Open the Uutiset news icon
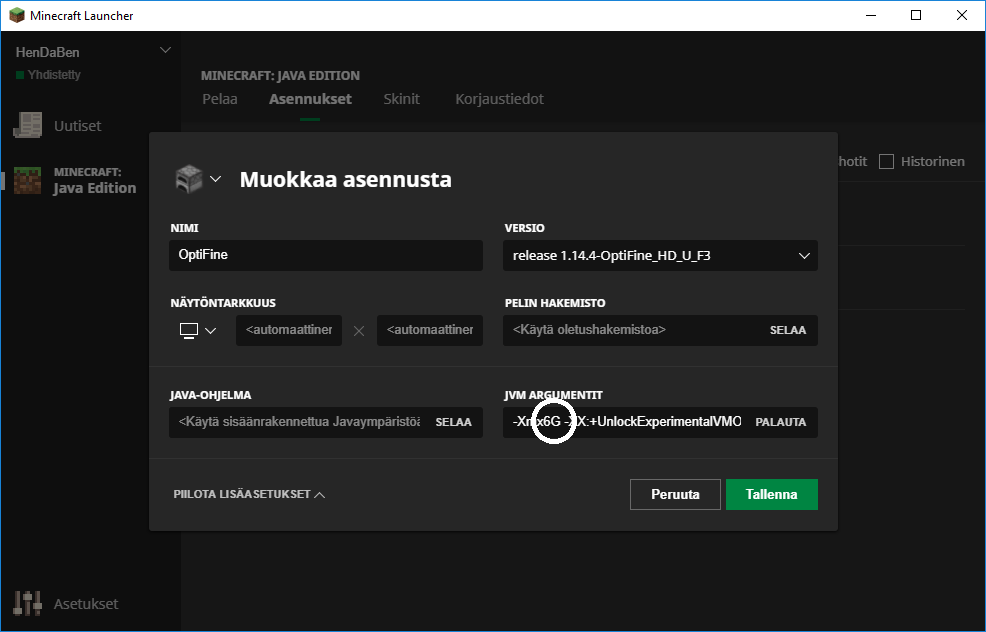Image resolution: width=986 pixels, height=632 pixels. (x=28, y=126)
